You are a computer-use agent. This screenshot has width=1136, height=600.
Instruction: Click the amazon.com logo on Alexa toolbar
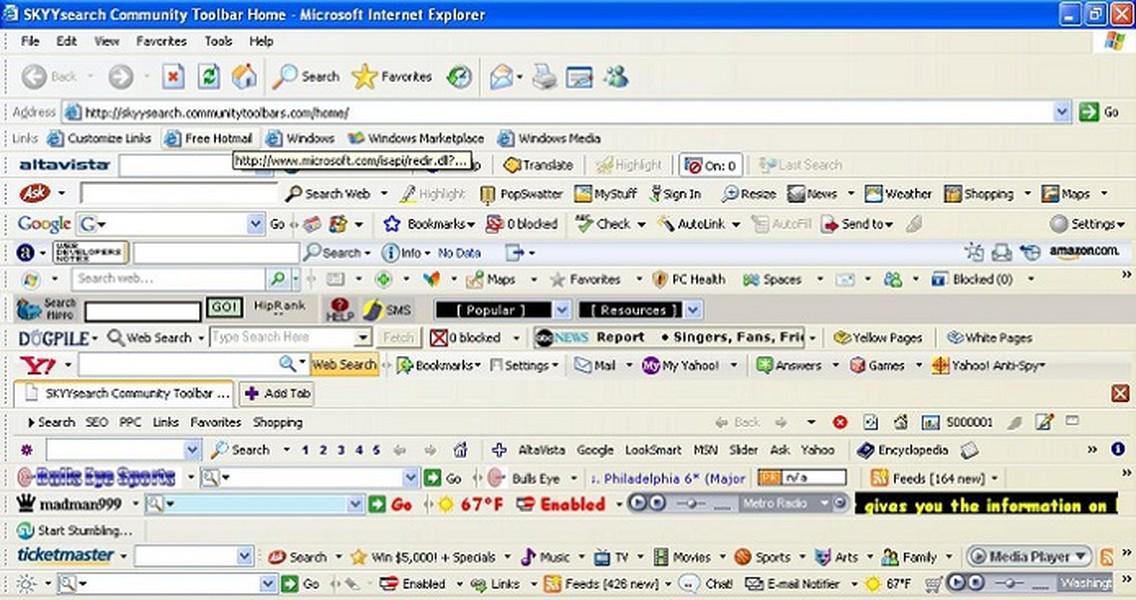click(x=1085, y=251)
